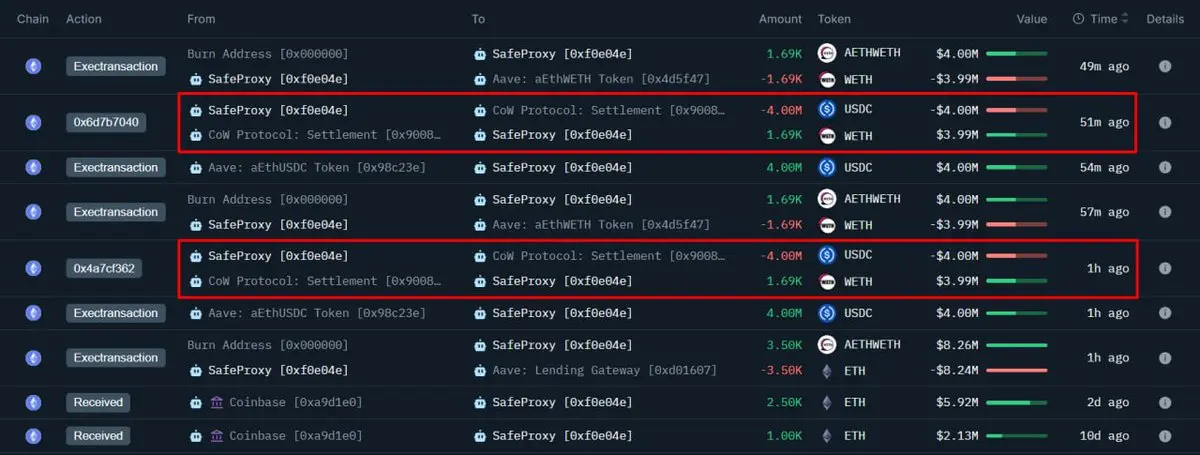Image resolution: width=1200 pixels, height=455 pixels.
Task: Open transaction hash 0x6d7b7040
Action: coord(106,122)
